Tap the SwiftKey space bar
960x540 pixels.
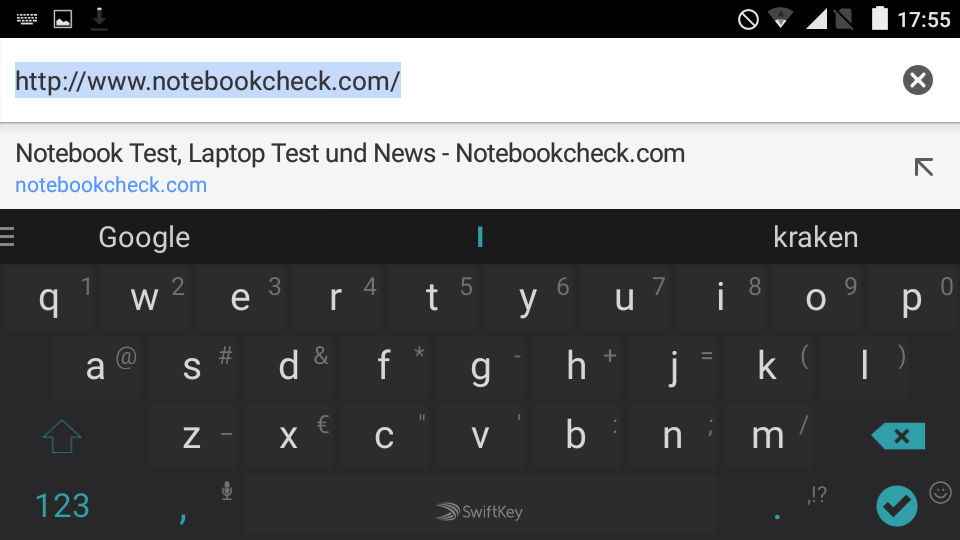point(480,504)
